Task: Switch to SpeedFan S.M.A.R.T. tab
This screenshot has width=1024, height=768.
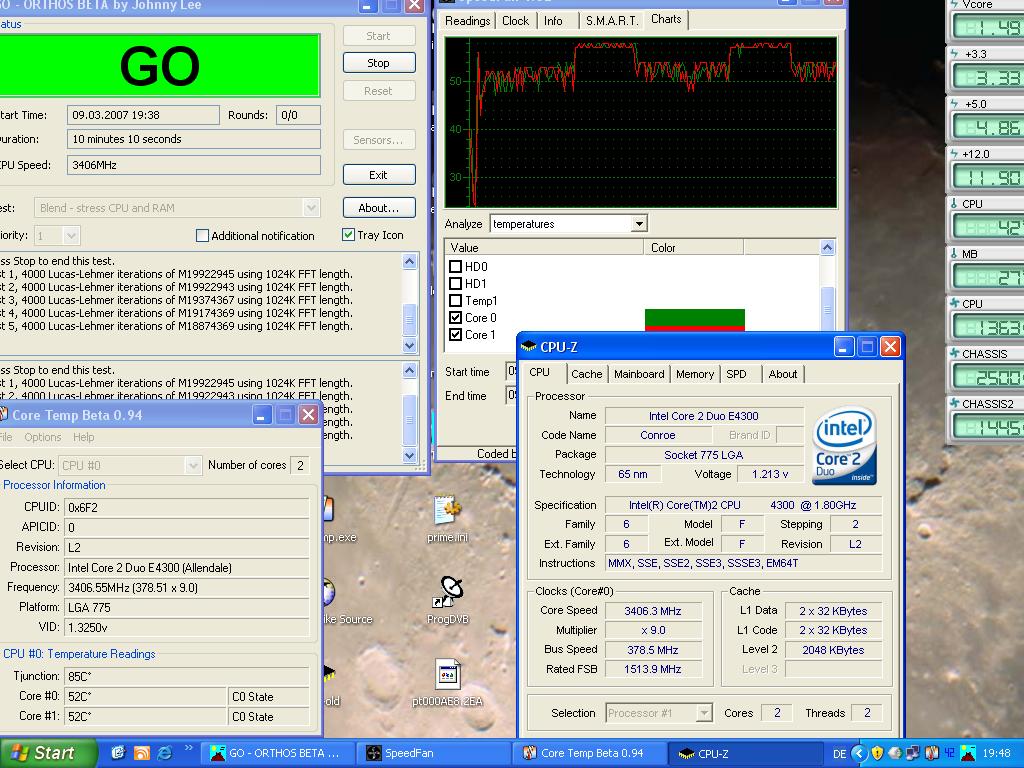Action: tap(612, 21)
